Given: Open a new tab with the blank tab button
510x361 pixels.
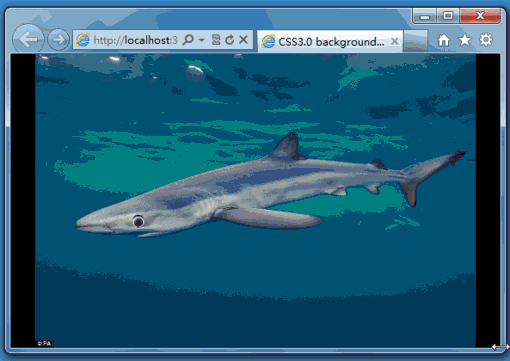Looking at the screenshot, I should 415,41.
